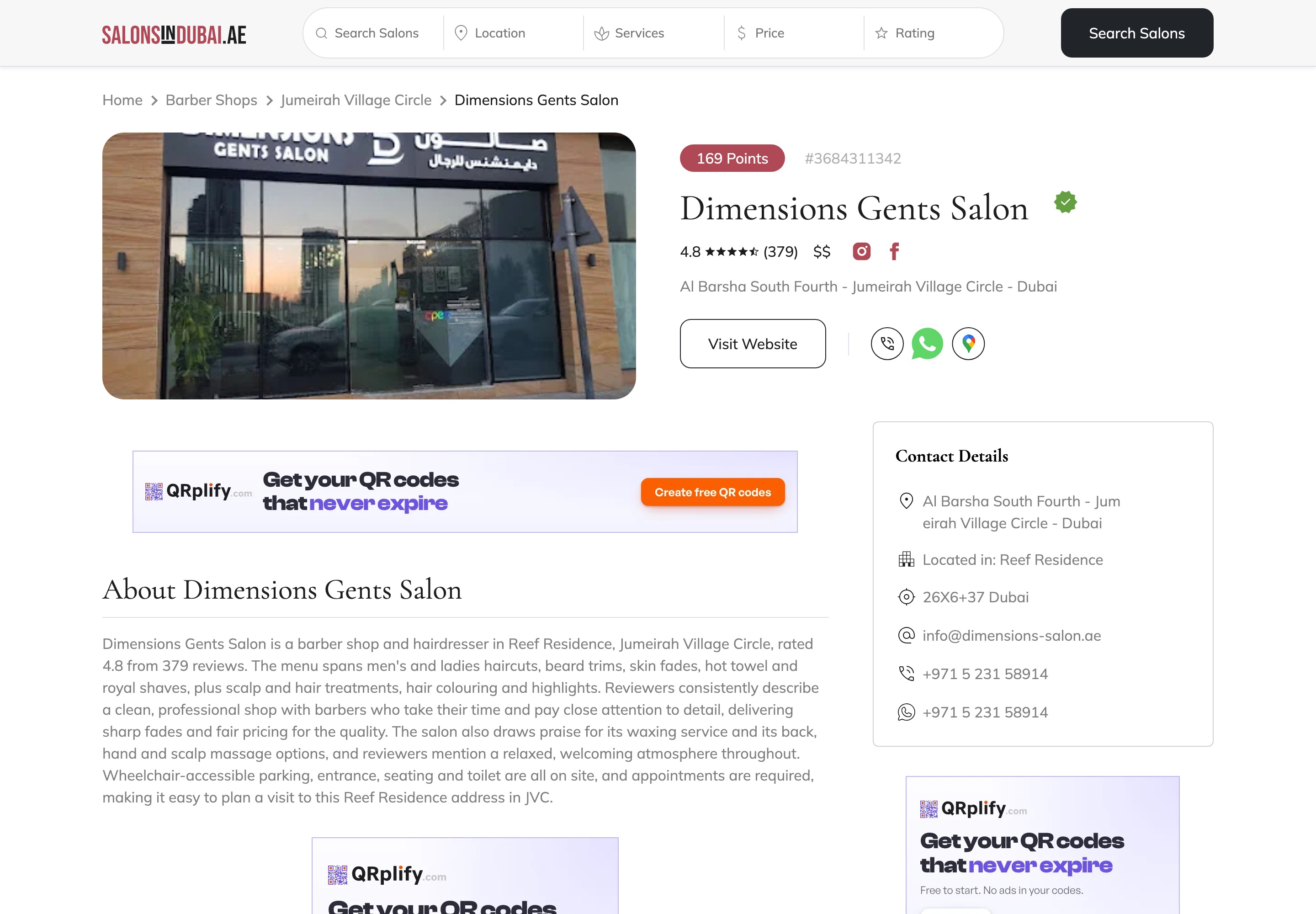1316x914 pixels.
Task: Click the building icon beside Reef Residence
Action: tap(906, 559)
